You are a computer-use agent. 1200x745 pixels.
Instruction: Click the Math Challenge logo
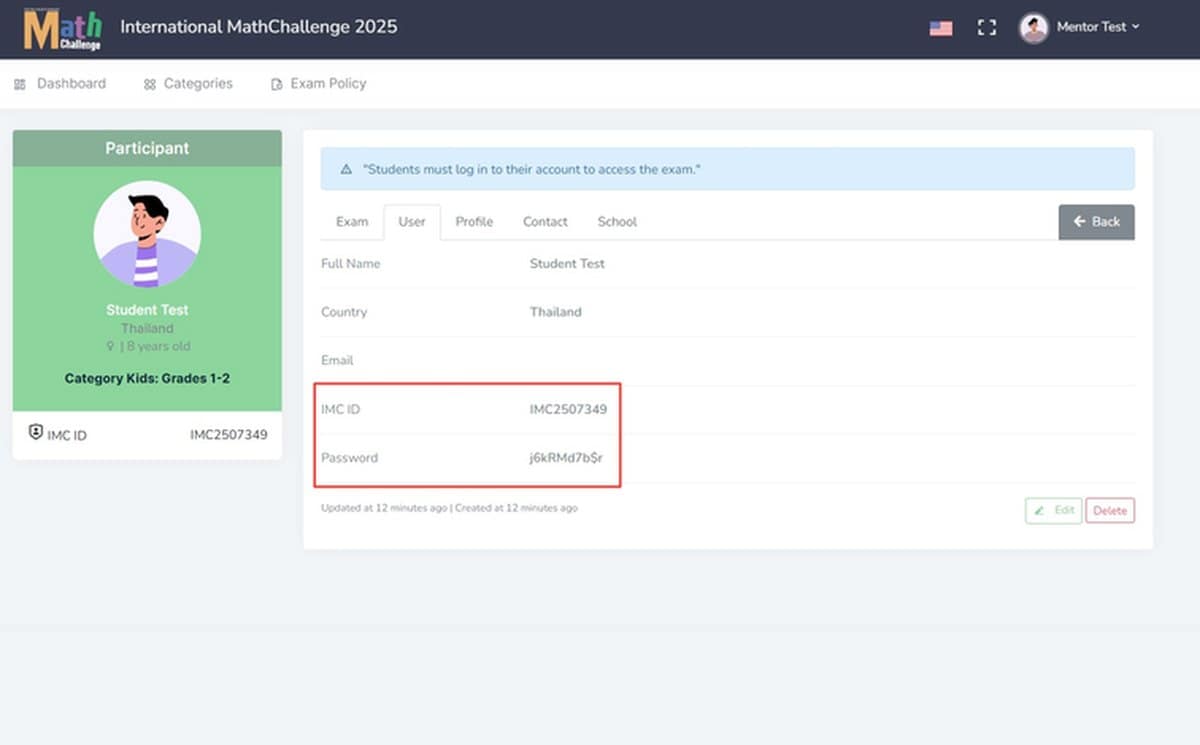tap(63, 29)
